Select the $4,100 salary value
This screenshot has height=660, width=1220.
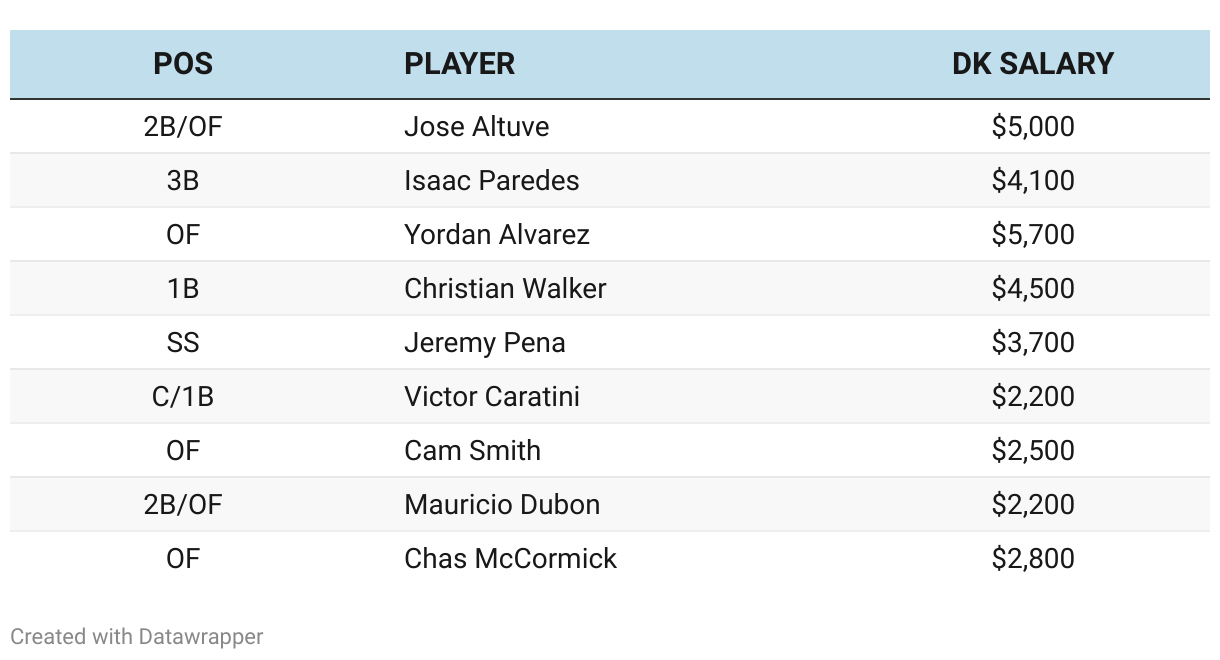coord(1033,181)
